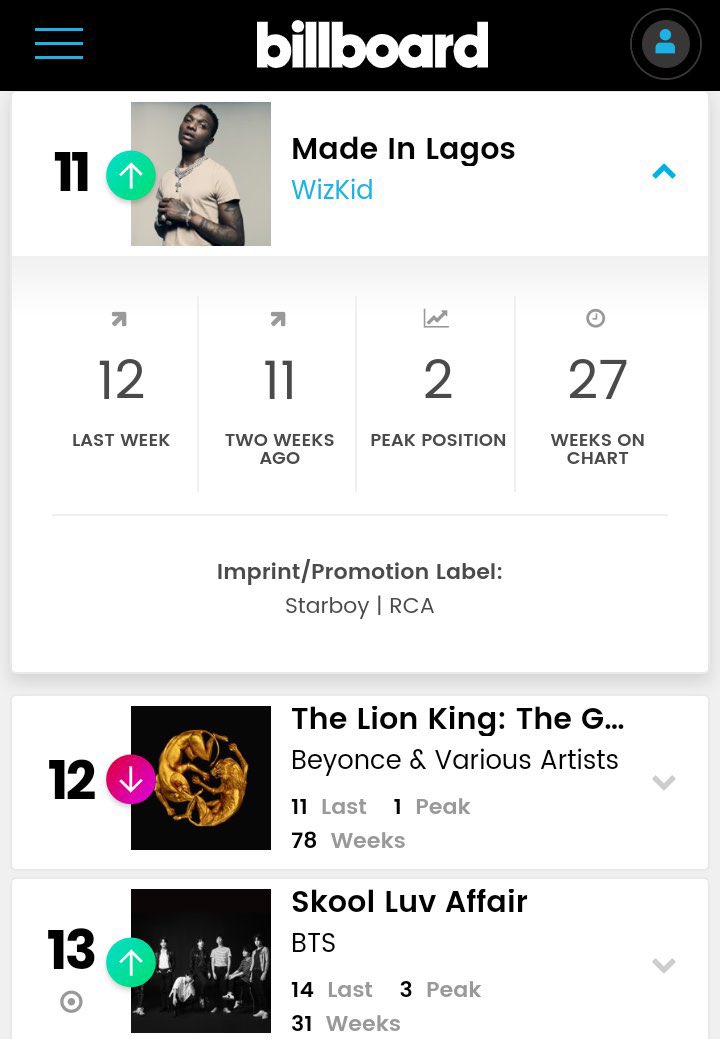Collapse the Made In Lagos details
Image resolution: width=720 pixels, height=1039 pixels.
tap(664, 172)
